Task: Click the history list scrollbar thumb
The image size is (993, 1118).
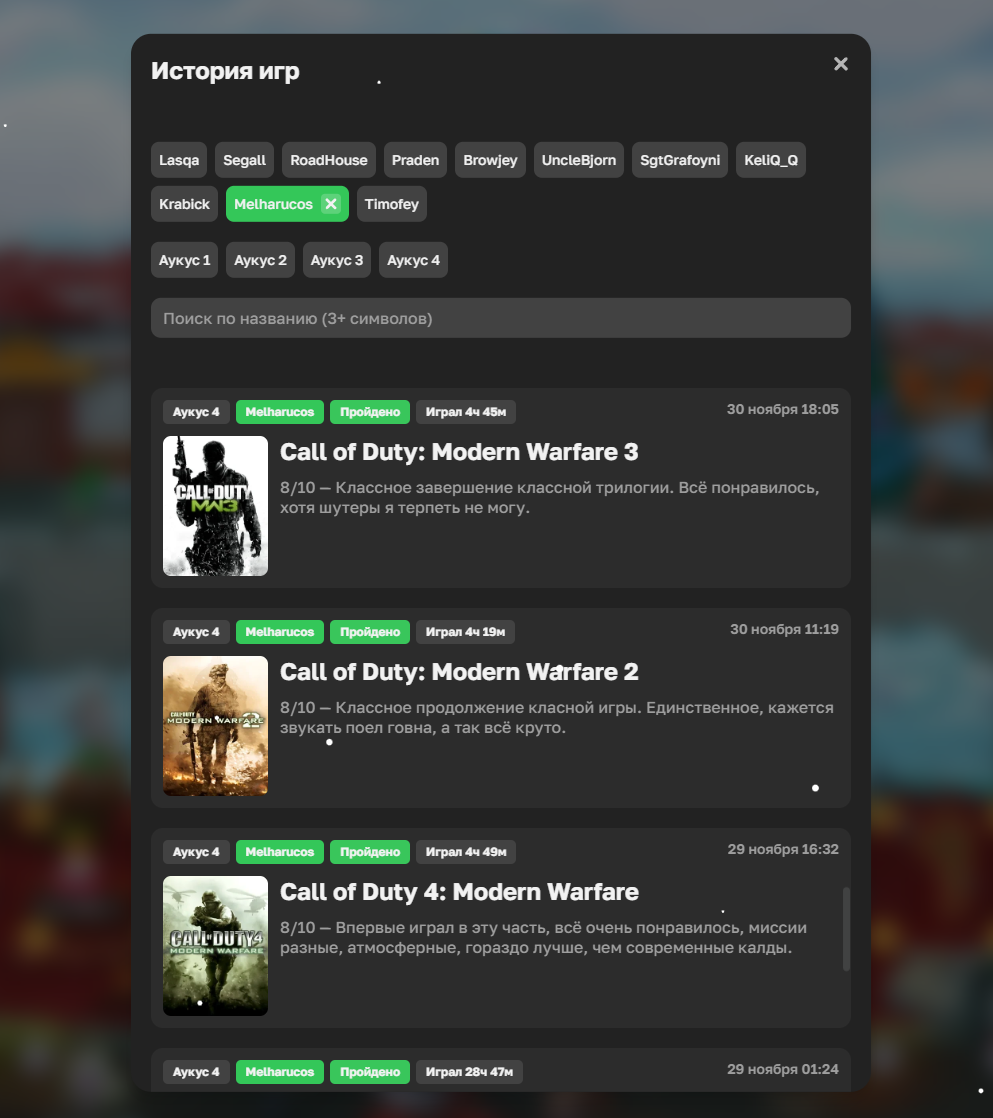Action: pyautogui.click(x=846, y=929)
